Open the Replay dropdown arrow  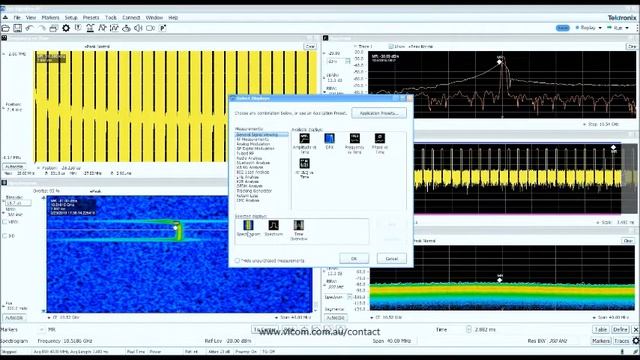point(600,28)
